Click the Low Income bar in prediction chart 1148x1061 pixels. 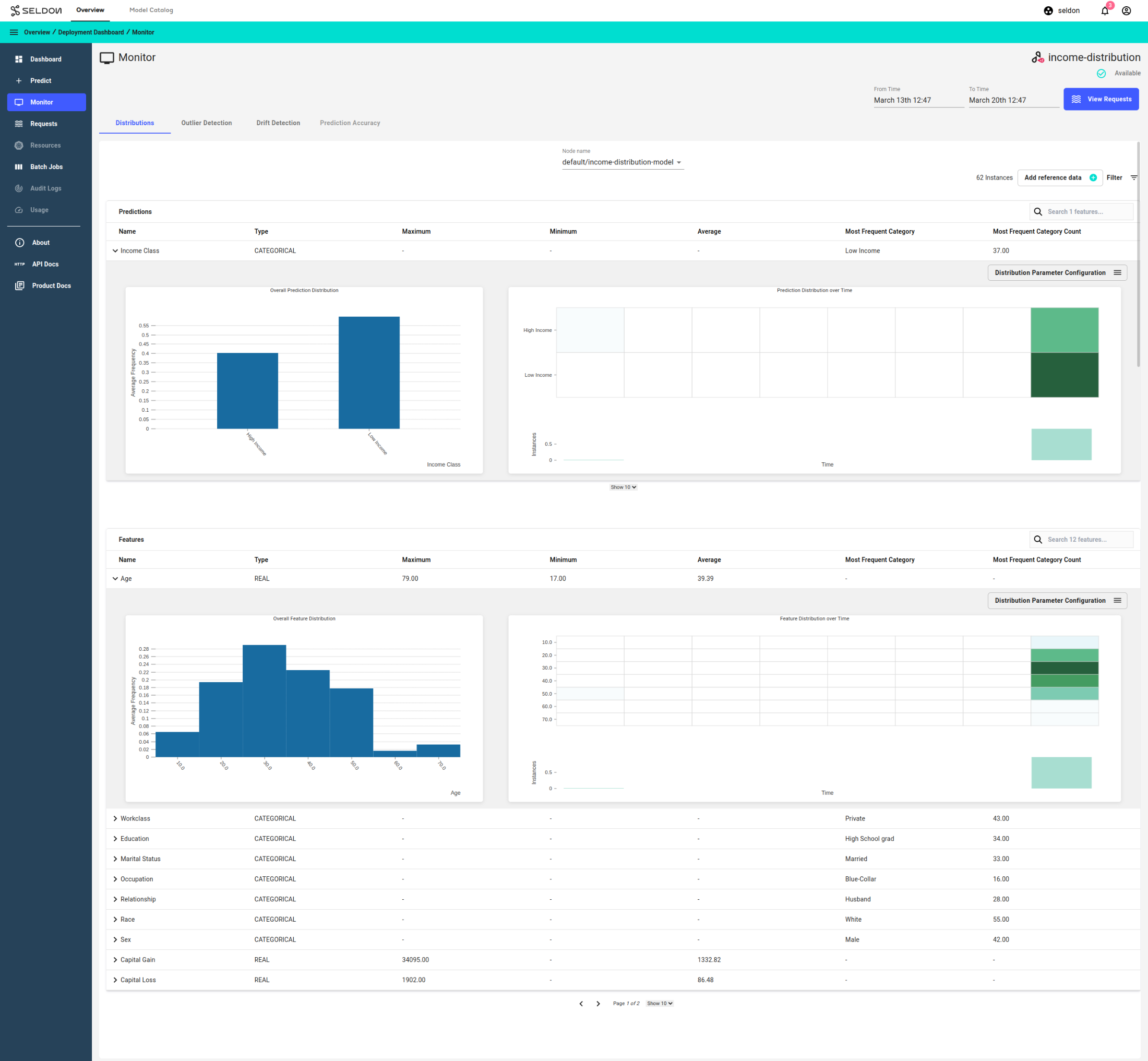click(x=369, y=373)
